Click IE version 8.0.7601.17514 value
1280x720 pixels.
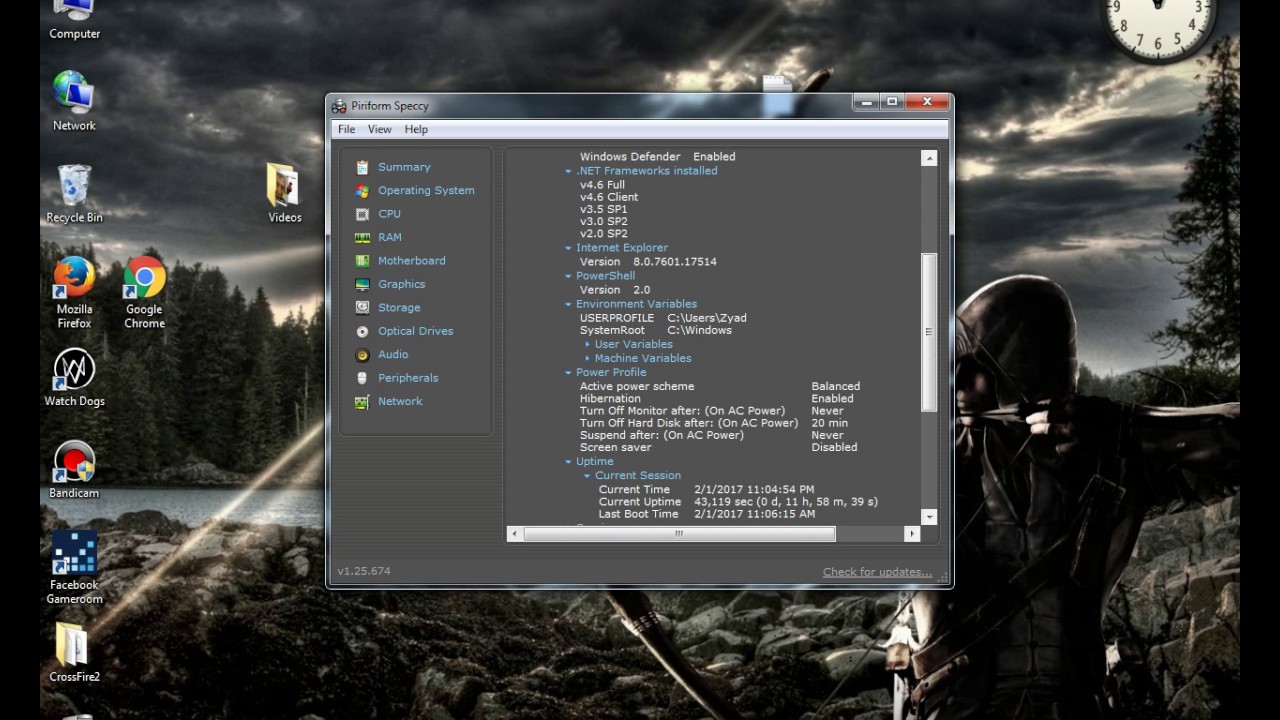675,262
